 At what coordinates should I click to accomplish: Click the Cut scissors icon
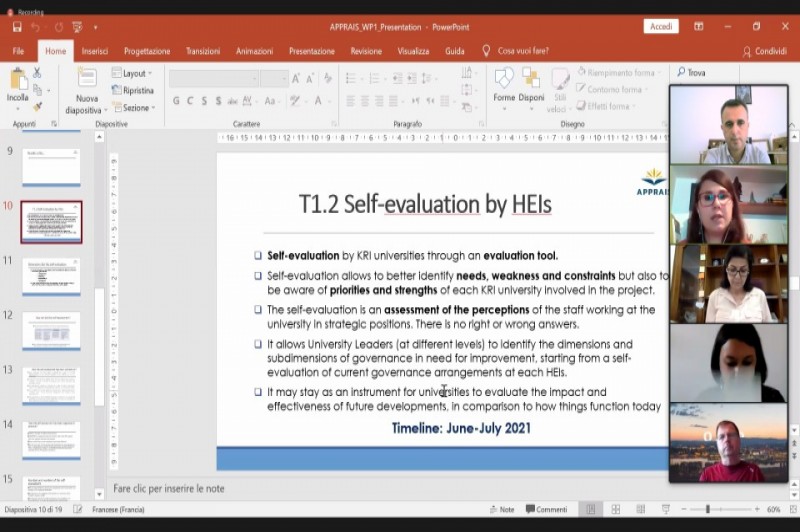tap(38, 73)
